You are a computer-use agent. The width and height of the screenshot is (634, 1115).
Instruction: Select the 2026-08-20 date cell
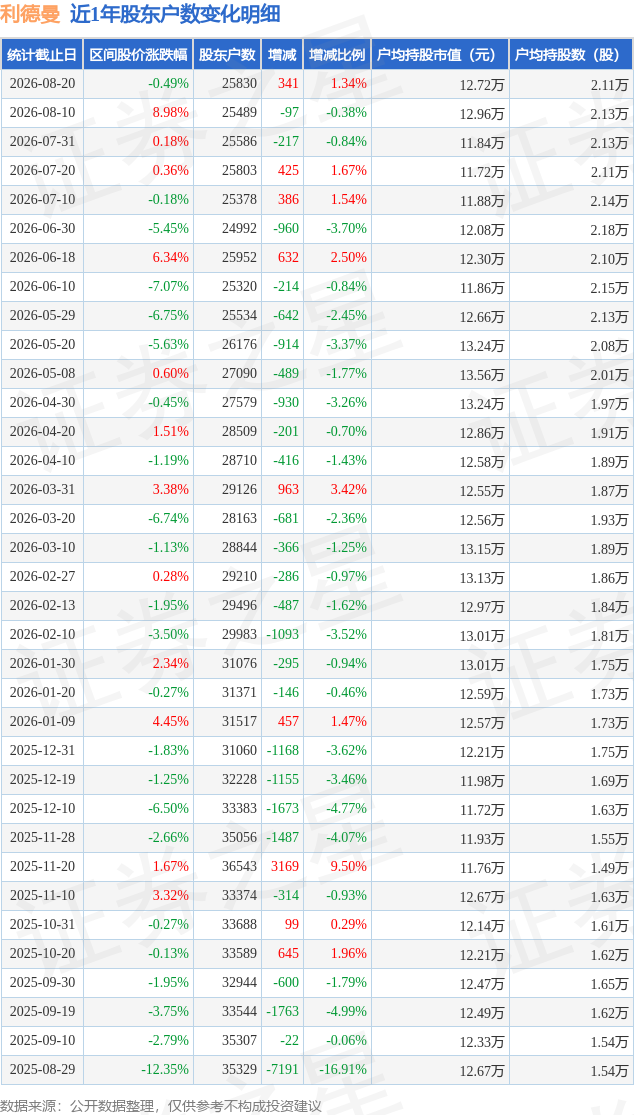[42, 83]
